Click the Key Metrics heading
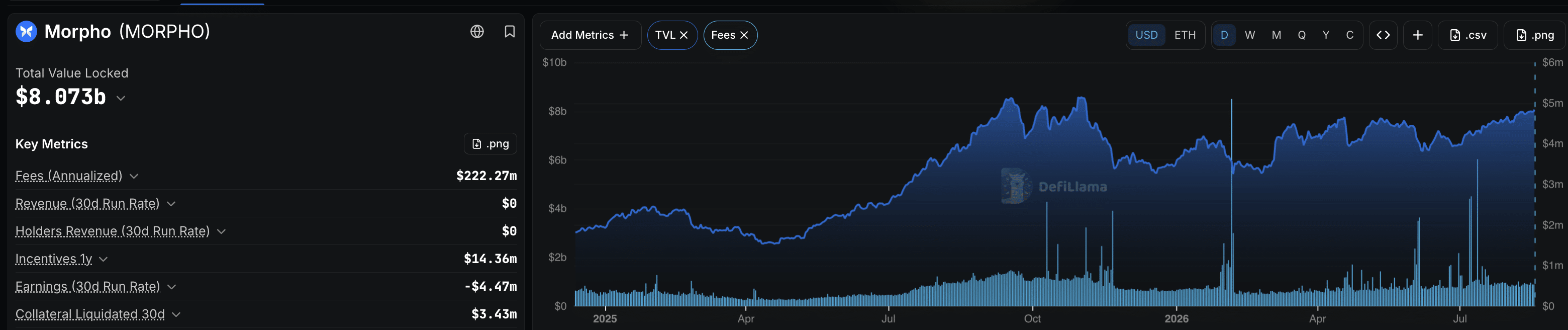 pyautogui.click(x=51, y=144)
